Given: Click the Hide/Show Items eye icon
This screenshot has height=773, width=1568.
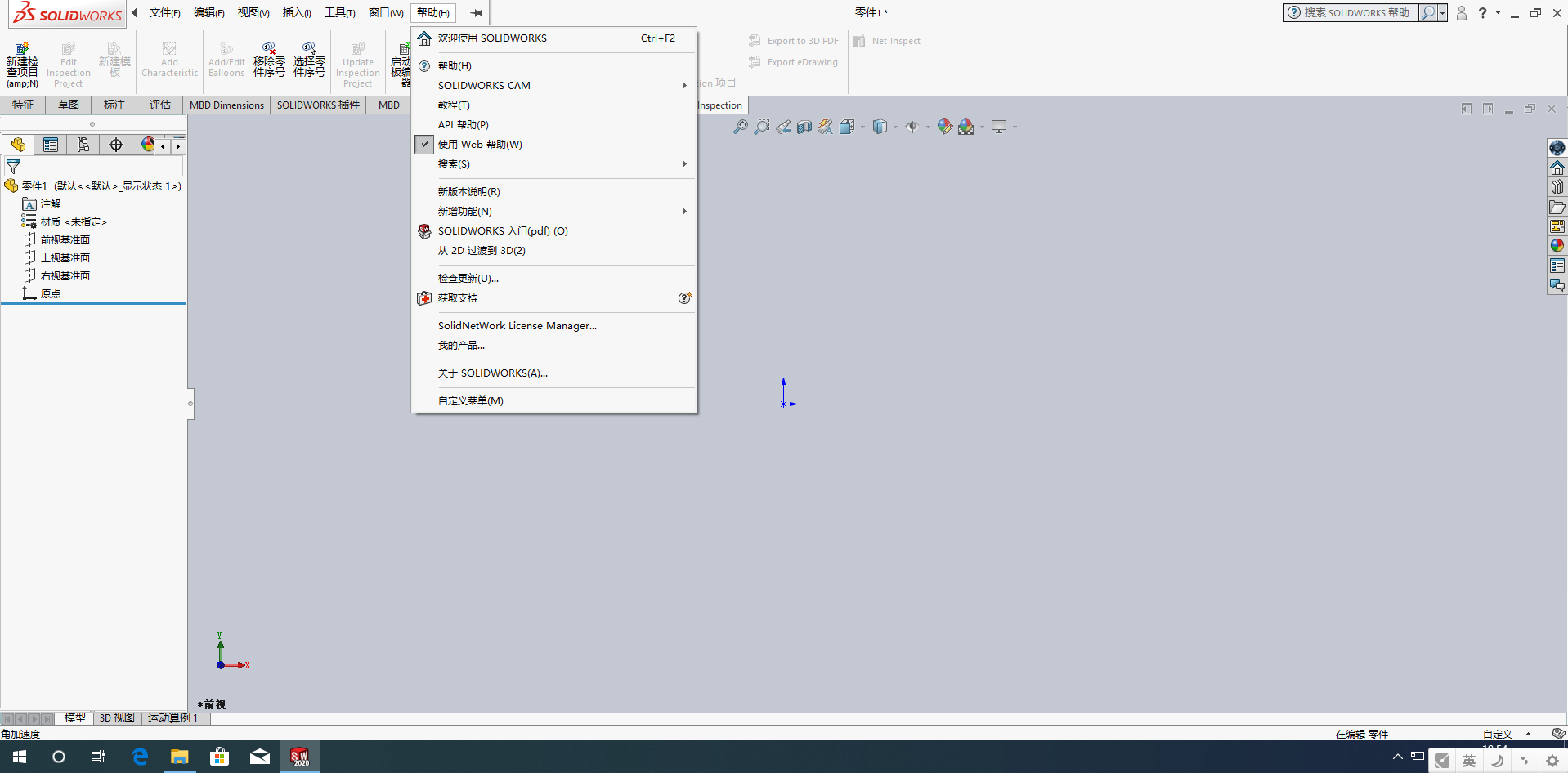Looking at the screenshot, I should pyautogui.click(x=912, y=127).
